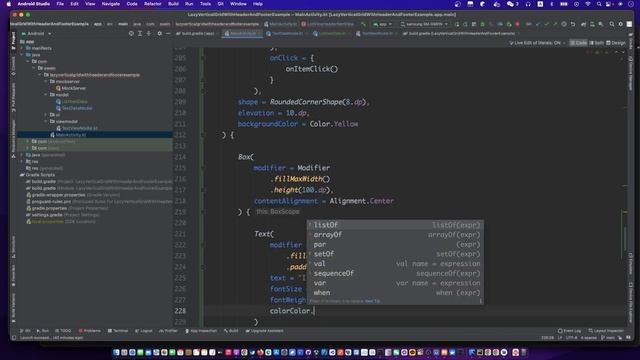The width and height of the screenshot is (640, 360).
Task: Collapse the viewmodel package
Action: click(x=46, y=122)
